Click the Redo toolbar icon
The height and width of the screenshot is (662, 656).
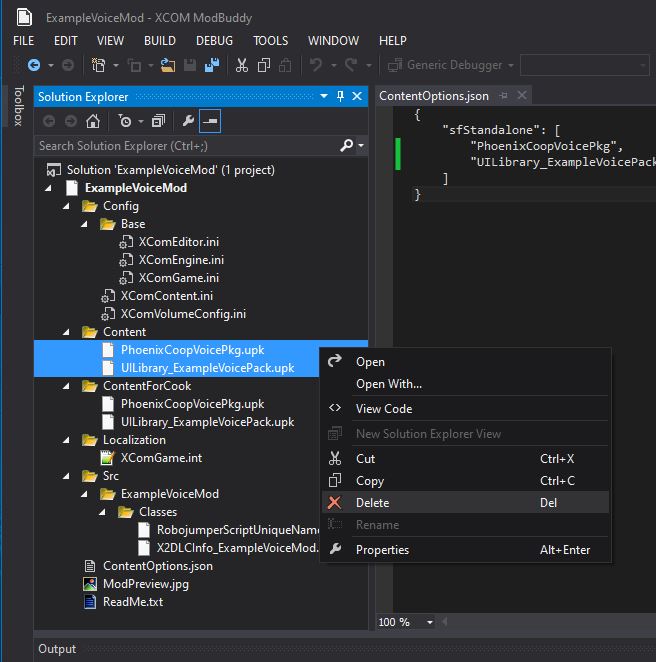351,65
